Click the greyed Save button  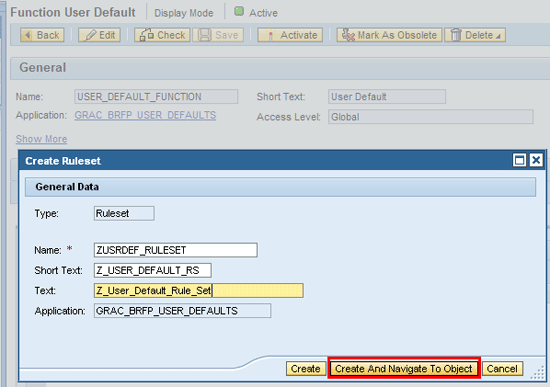(218, 35)
